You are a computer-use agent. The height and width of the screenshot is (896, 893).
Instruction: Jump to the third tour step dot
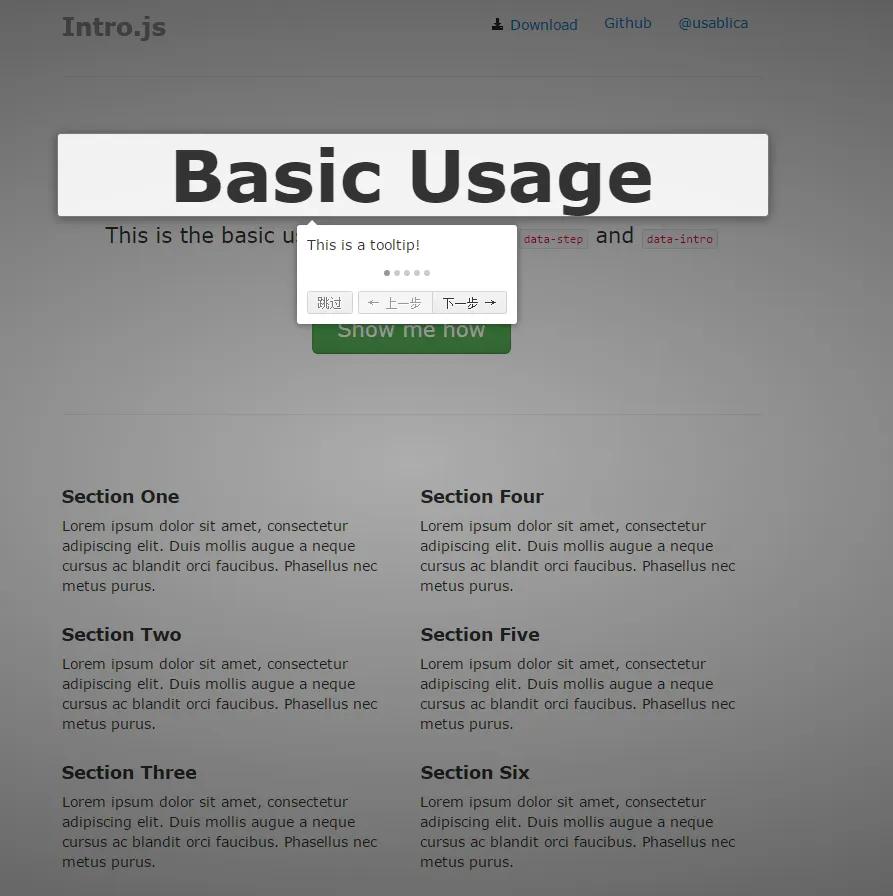(407, 273)
